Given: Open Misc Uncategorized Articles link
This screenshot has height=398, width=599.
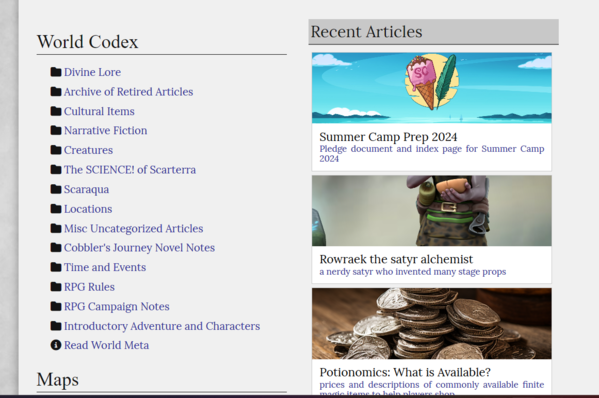Looking at the screenshot, I should 133,228.
